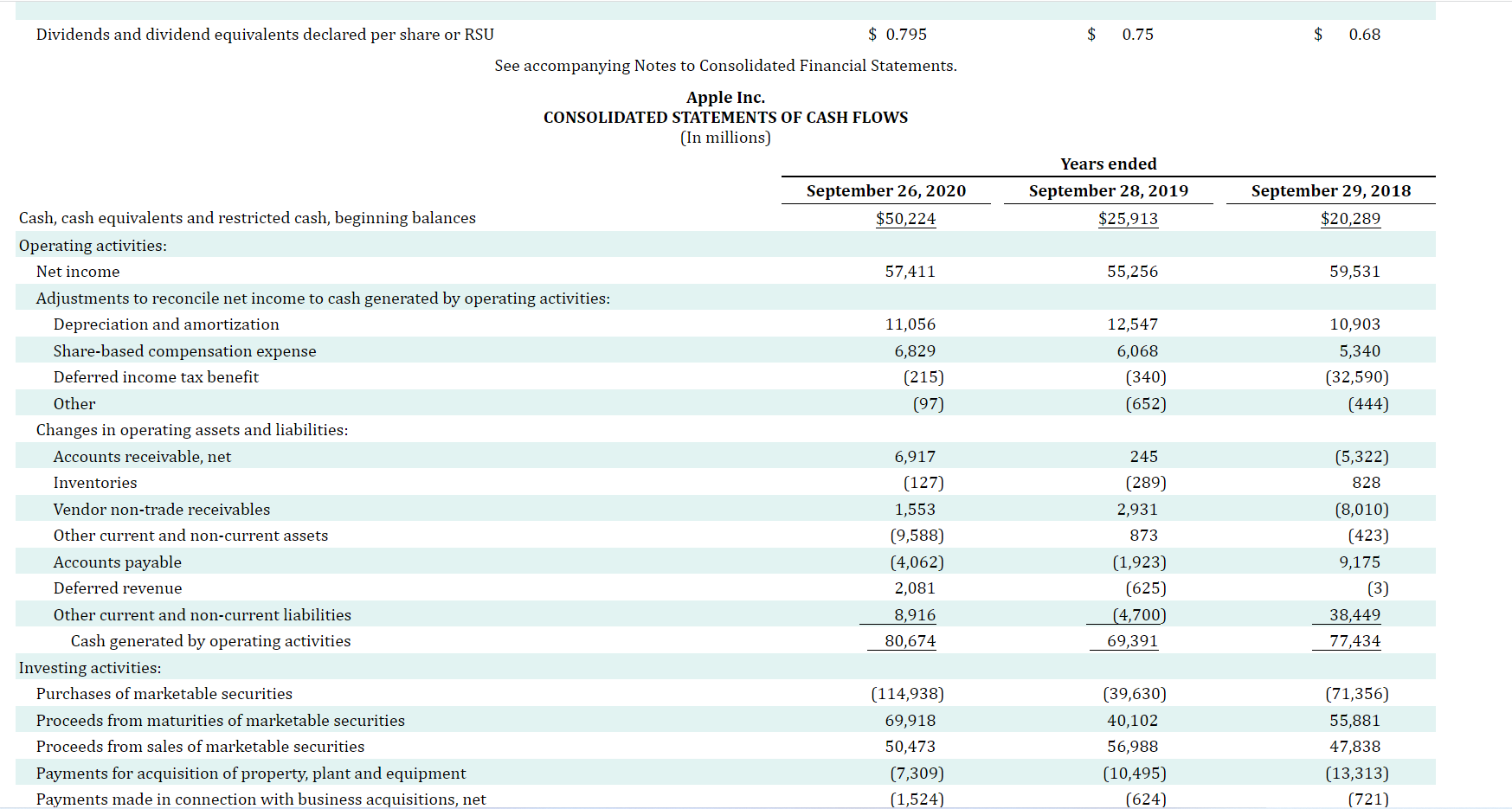Image resolution: width=1512 pixels, height=809 pixels.
Task: Click depreciation value '11,056'
Action: pos(910,324)
